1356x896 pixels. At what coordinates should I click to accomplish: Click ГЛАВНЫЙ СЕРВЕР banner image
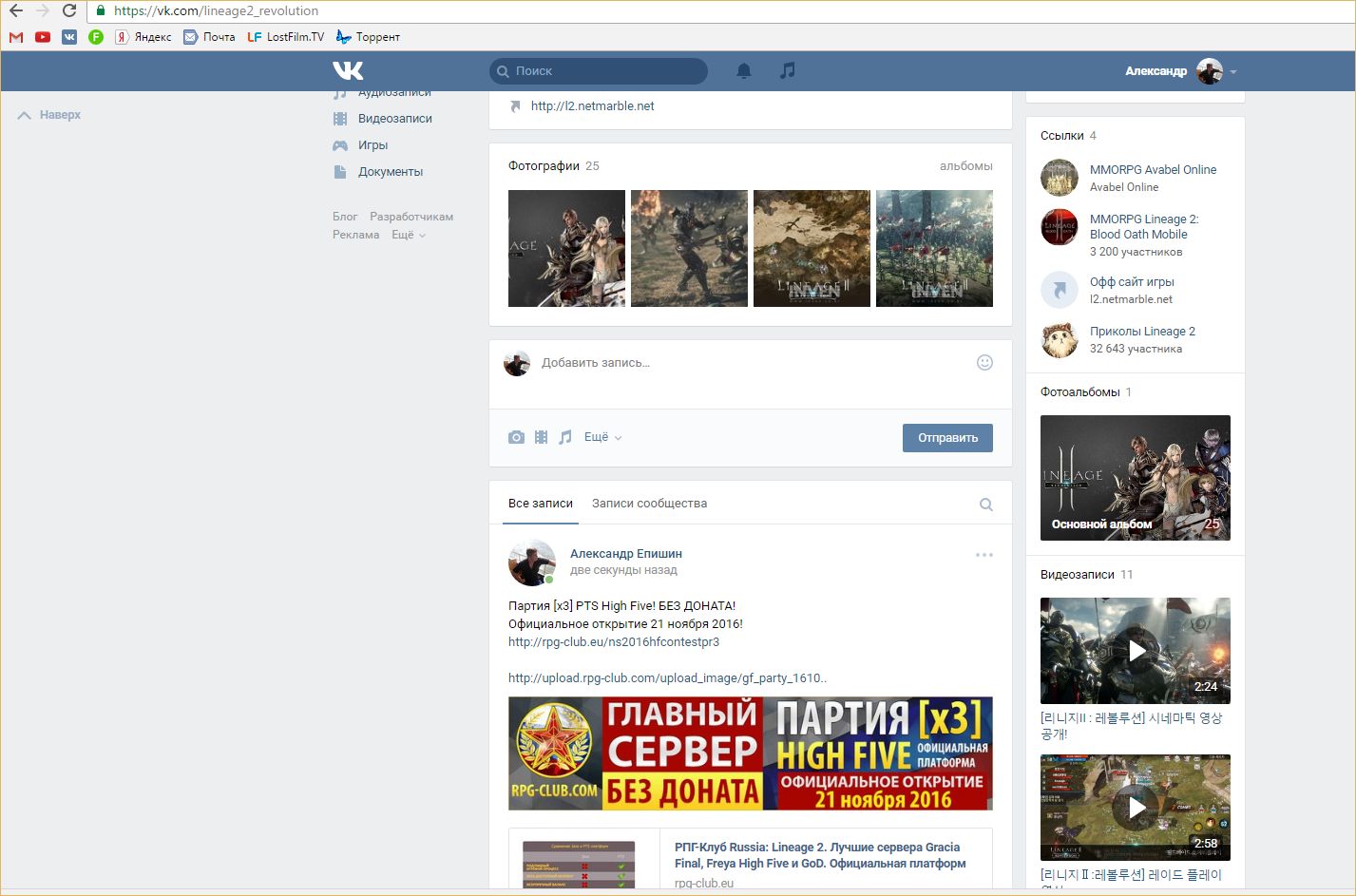tap(751, 753)
